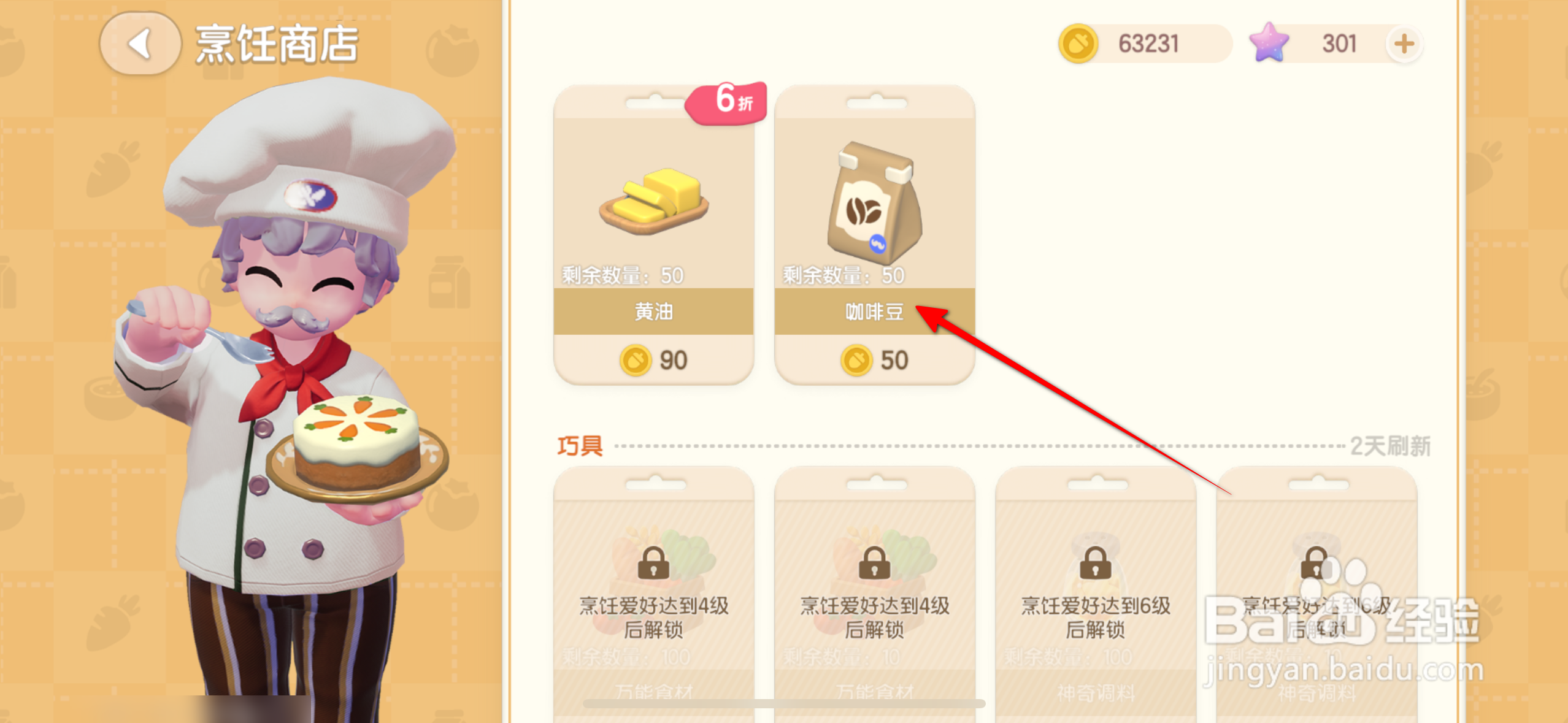Viewport: 1568px width, 723px height.
Task: Click the 黄油 name label
Action: coord(654,312)
